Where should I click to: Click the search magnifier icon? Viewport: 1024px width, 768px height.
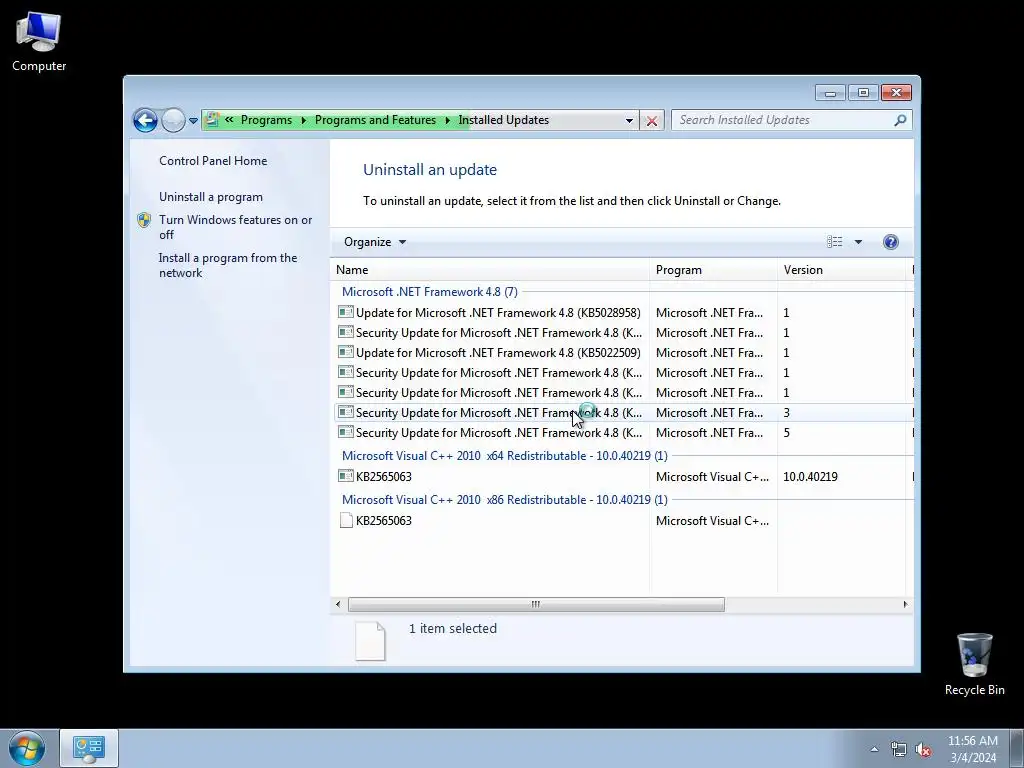[900, 120]
